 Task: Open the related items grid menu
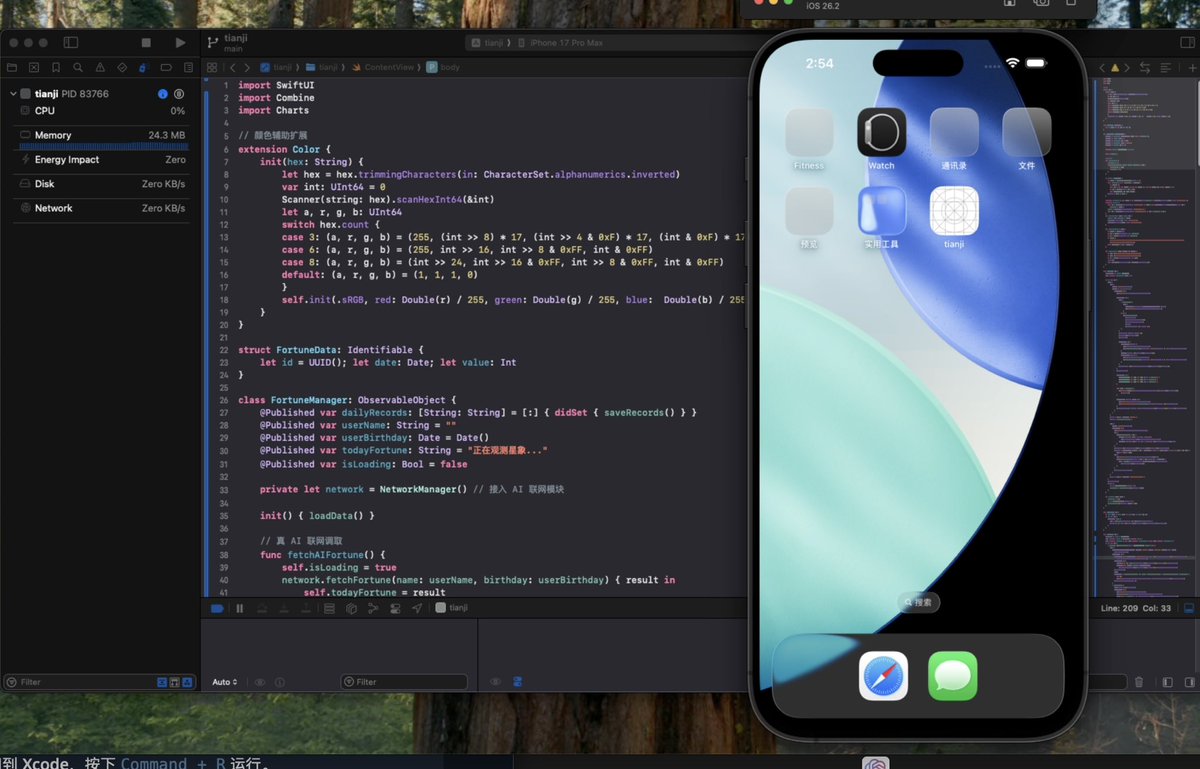212,67
